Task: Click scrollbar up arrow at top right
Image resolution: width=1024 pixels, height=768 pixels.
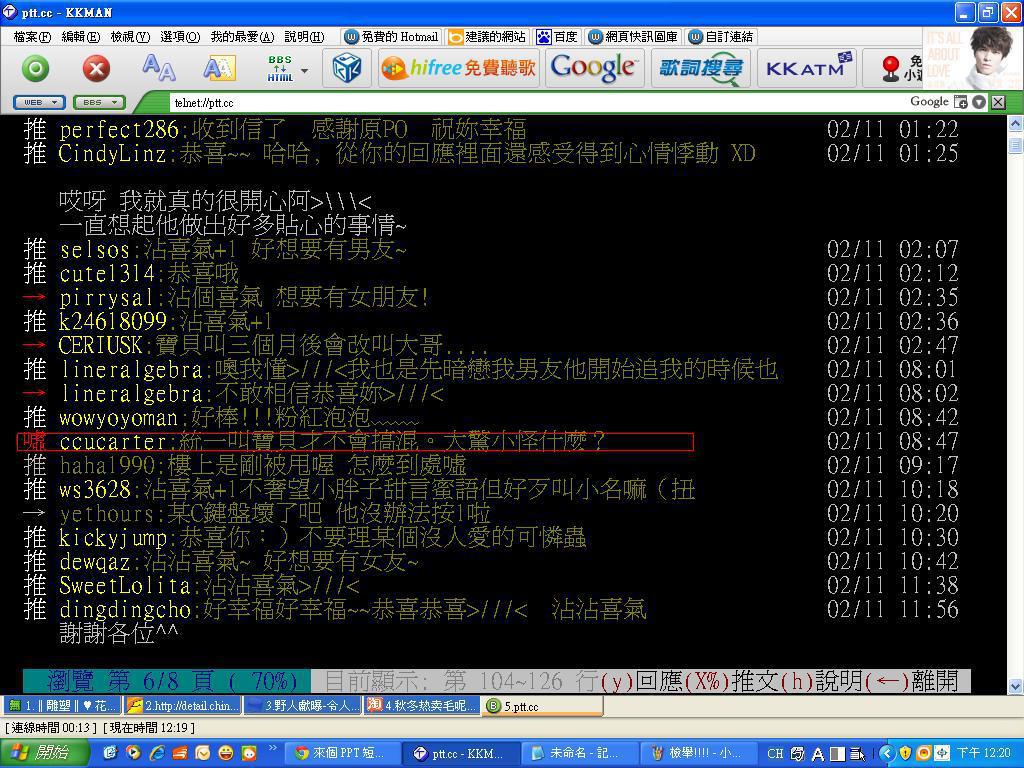Action: point(1015,123)
